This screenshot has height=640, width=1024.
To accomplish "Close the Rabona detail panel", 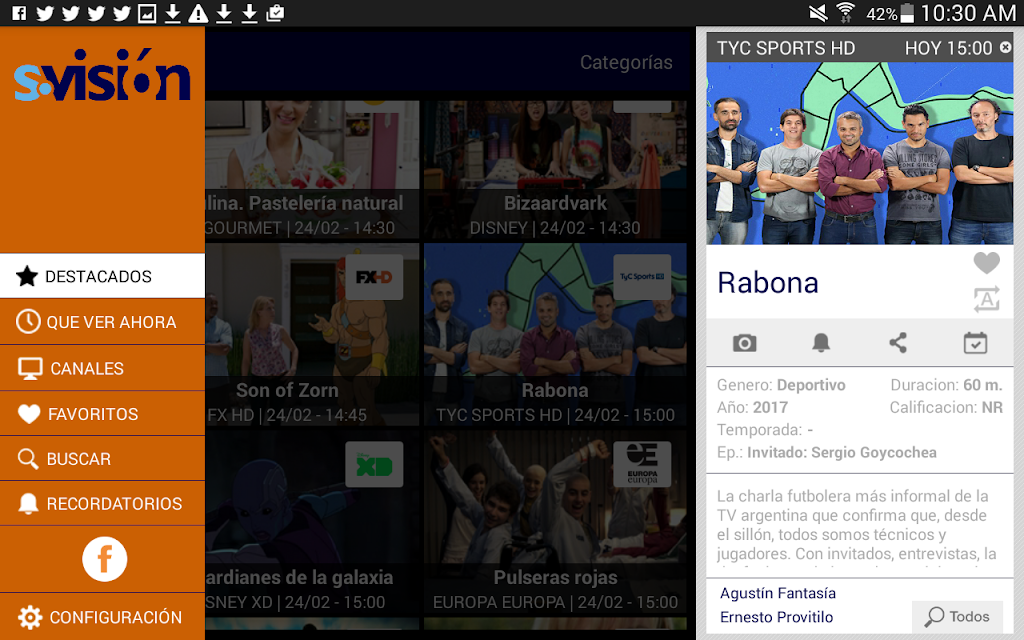I will pyautogui.click(x=1006, y=47).
